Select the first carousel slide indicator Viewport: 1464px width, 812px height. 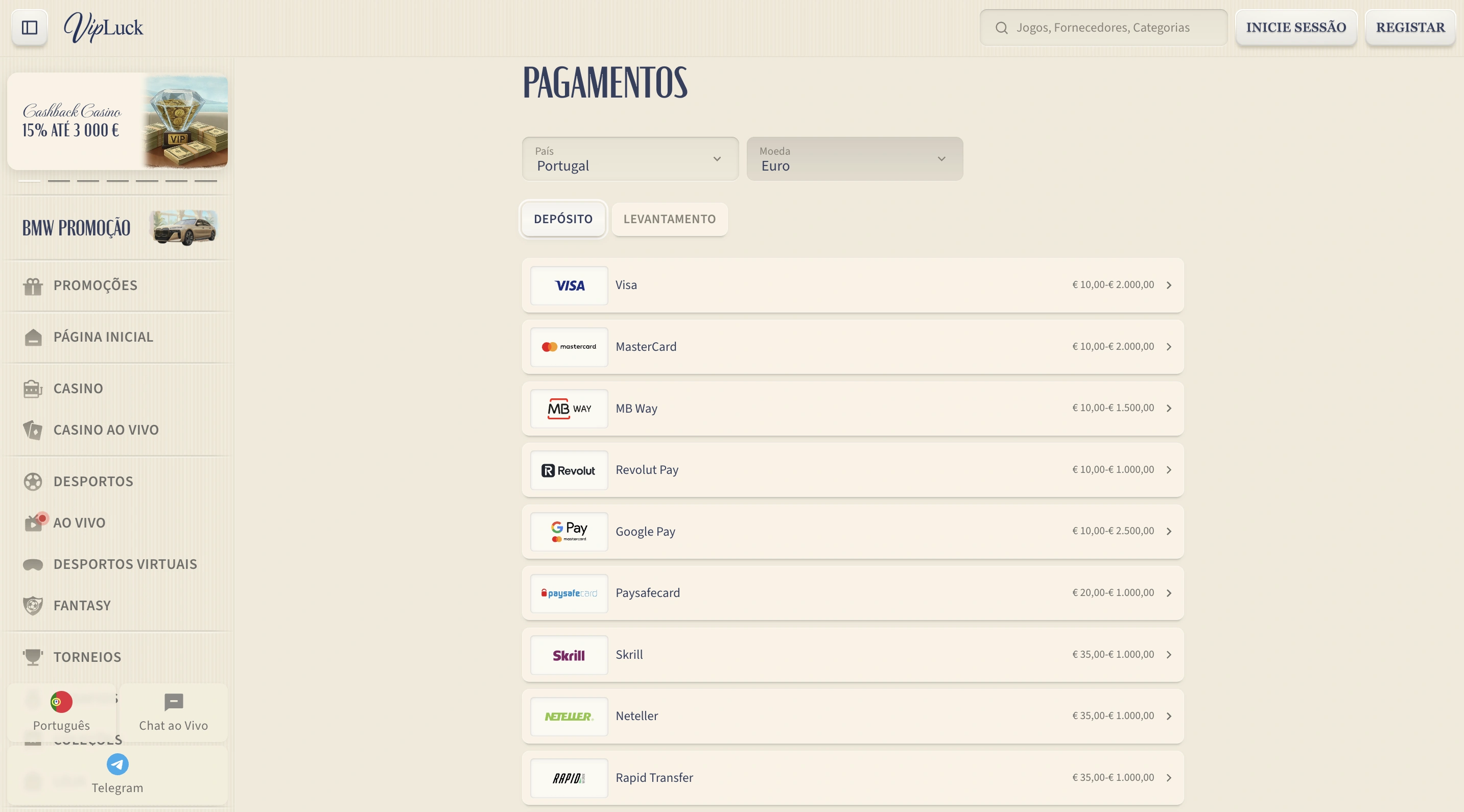pos(29,181)
